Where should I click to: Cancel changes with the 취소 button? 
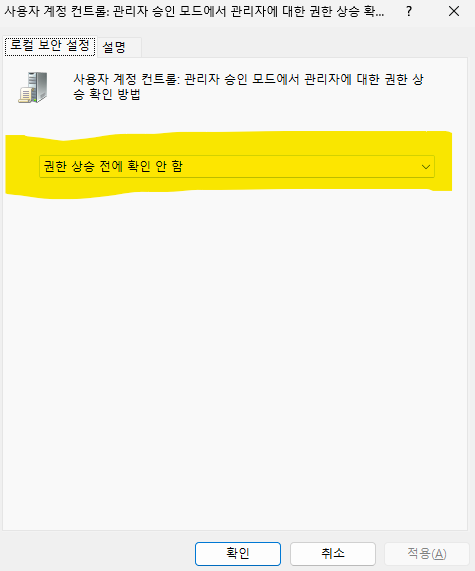click(x=333, y=554)
